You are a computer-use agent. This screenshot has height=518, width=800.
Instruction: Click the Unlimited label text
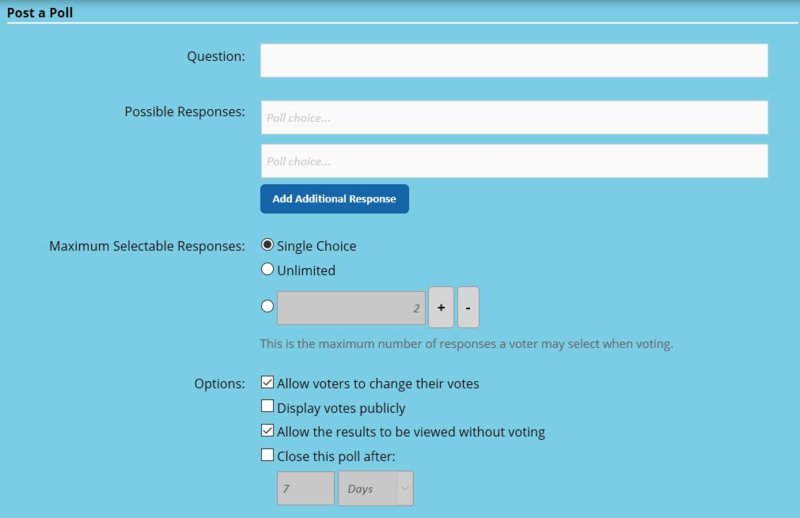(306, 270)
